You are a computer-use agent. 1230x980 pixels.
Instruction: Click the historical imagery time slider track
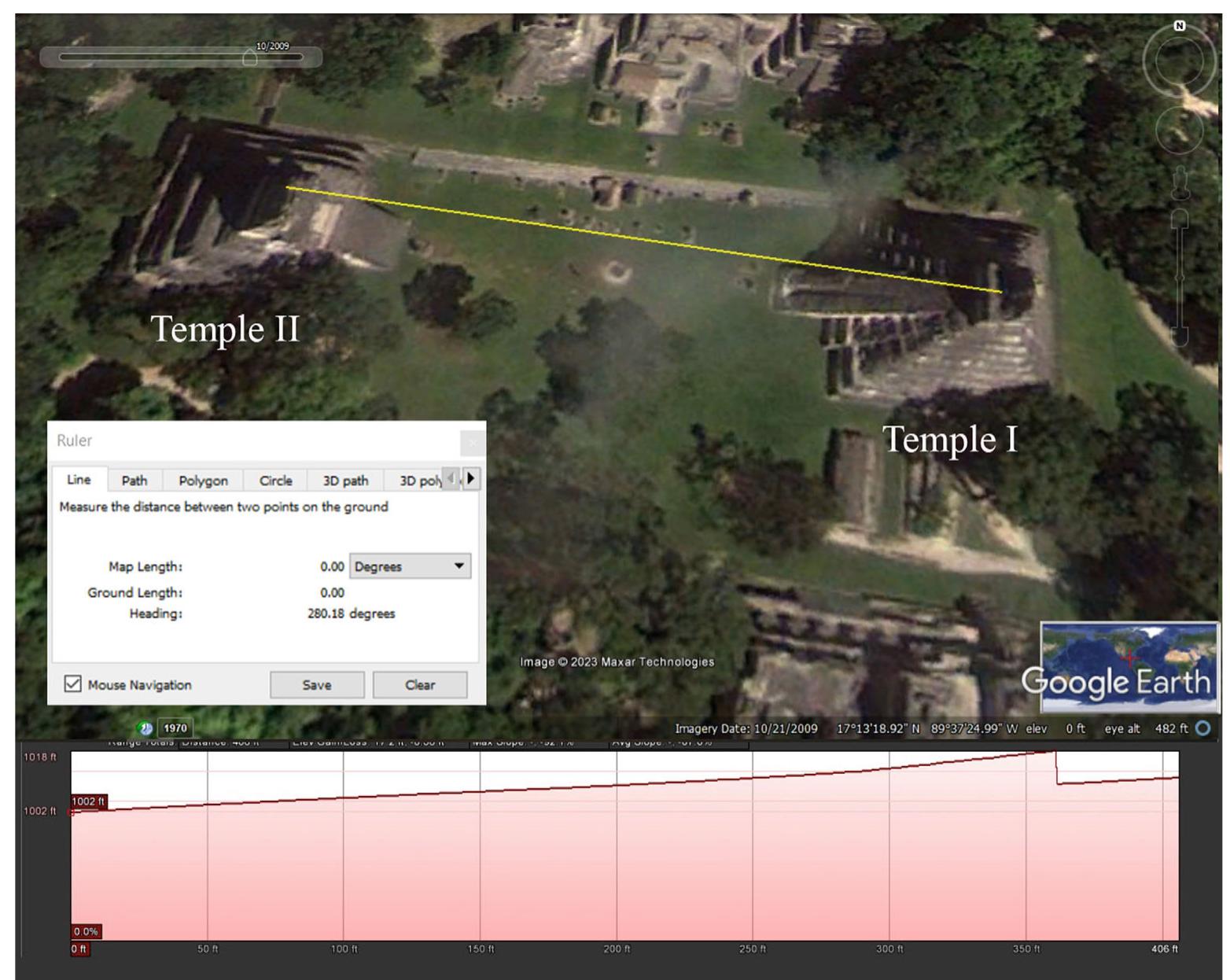(181, 57)
